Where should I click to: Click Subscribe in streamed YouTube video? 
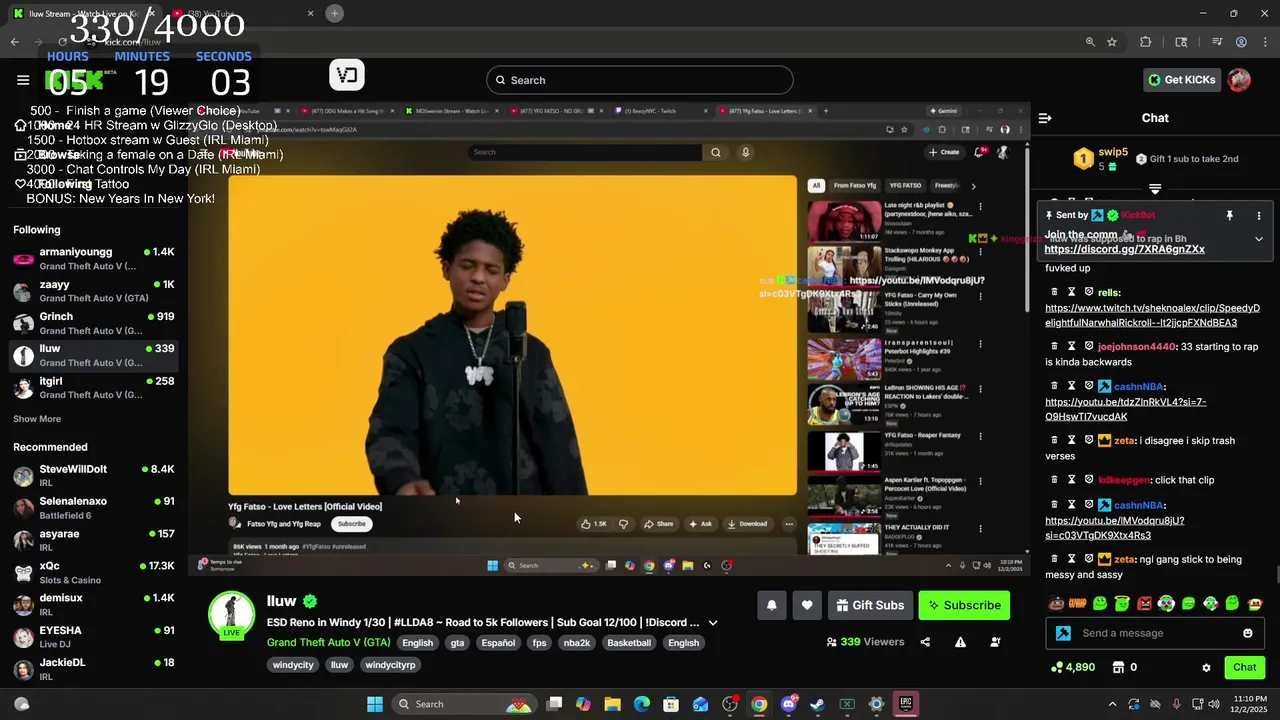pyautogui.click(x=351, y=524)
